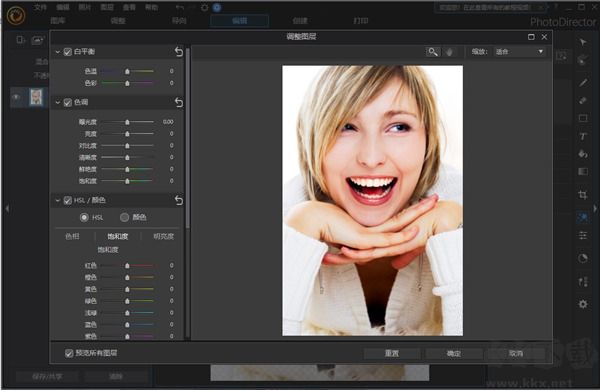Select the arrow pointer tool in right toolbar
This screenshot has height=390, width=600.
(583, 42)
